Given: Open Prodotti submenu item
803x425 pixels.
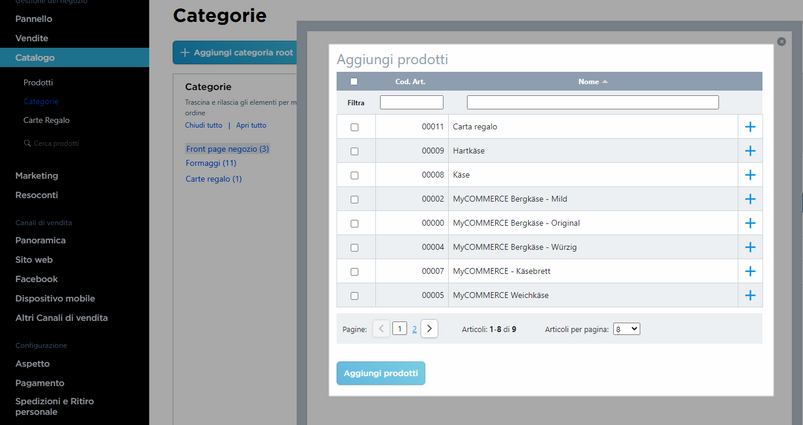Looking at the screenshot, I should pos(38,82).
